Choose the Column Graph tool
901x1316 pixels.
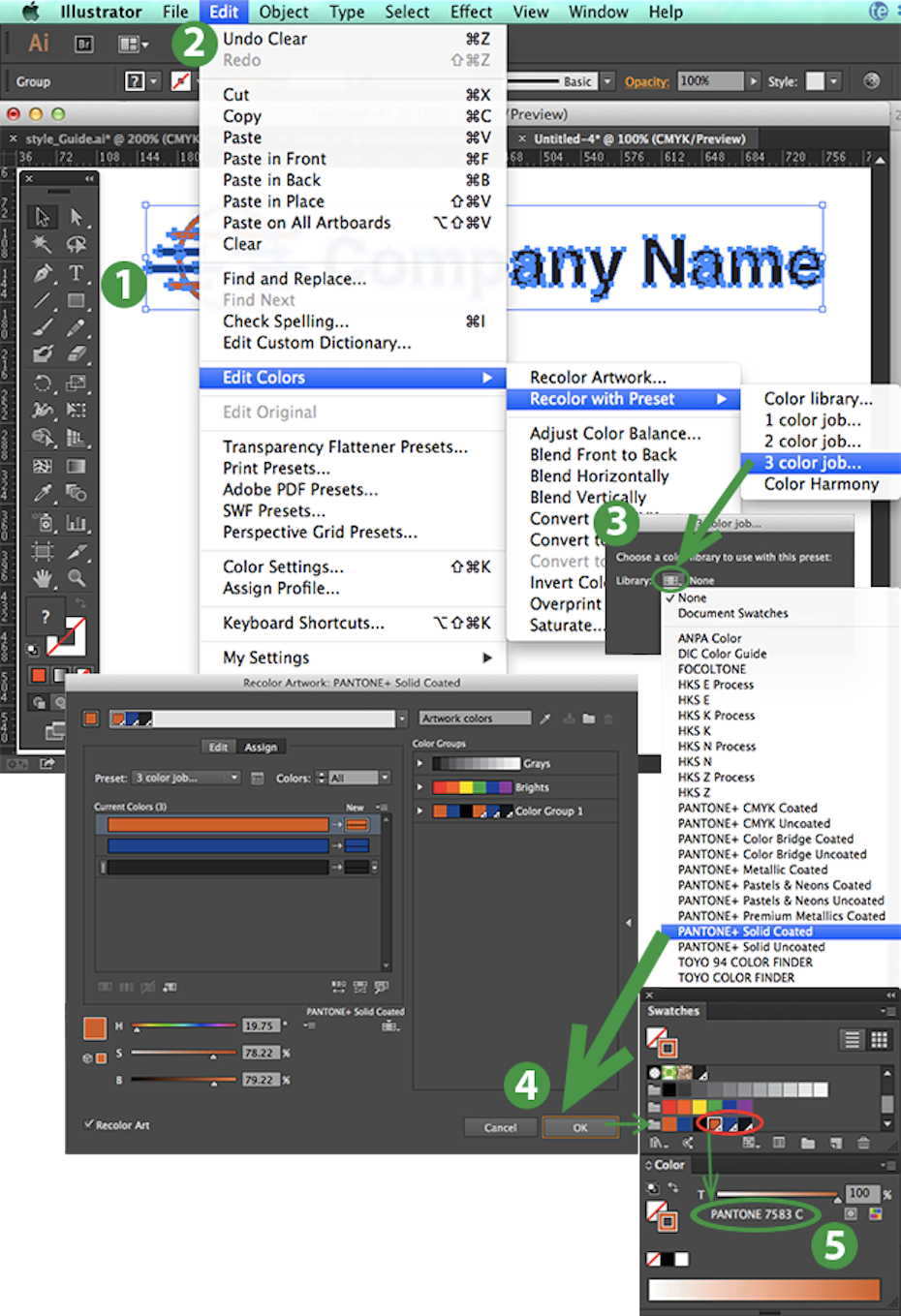tap(76, 523)
